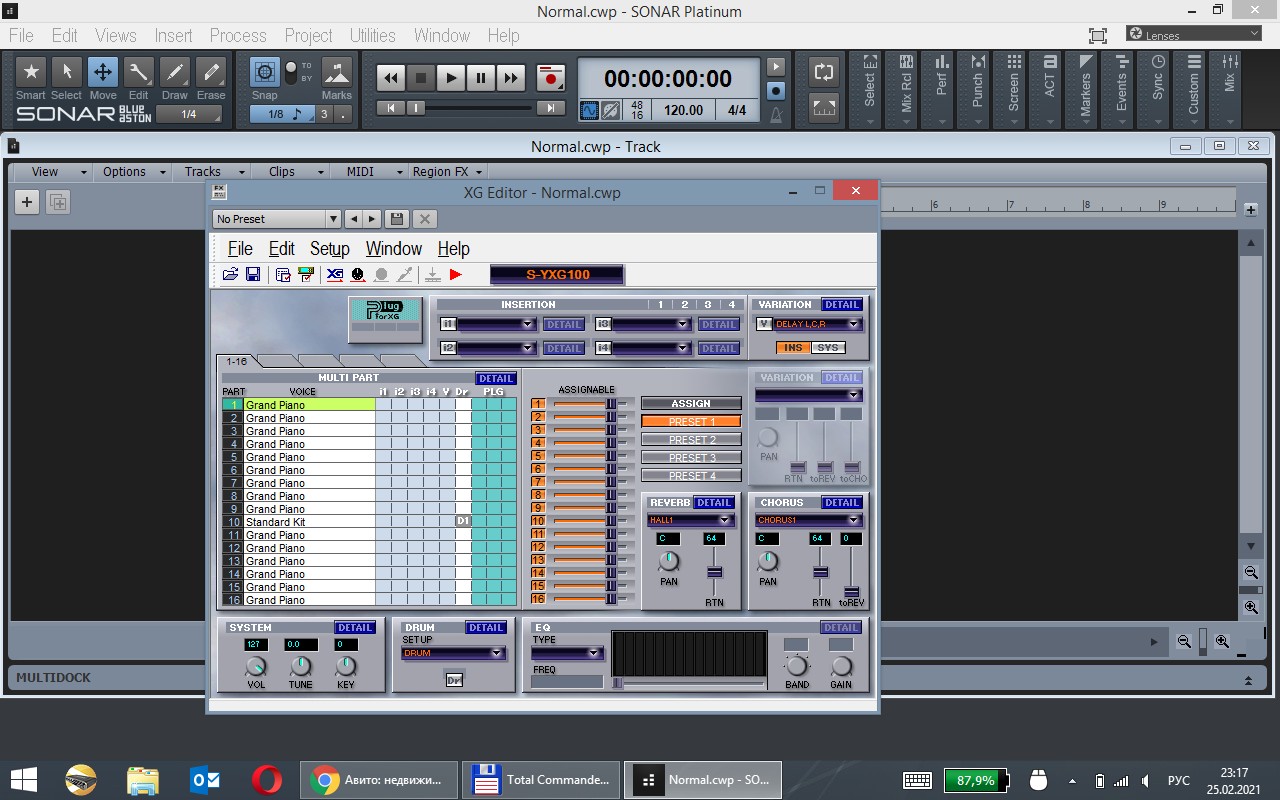The image size is (1280, 800).
Task: Delete preset with the X icon
Action: [x=425, y=219]
